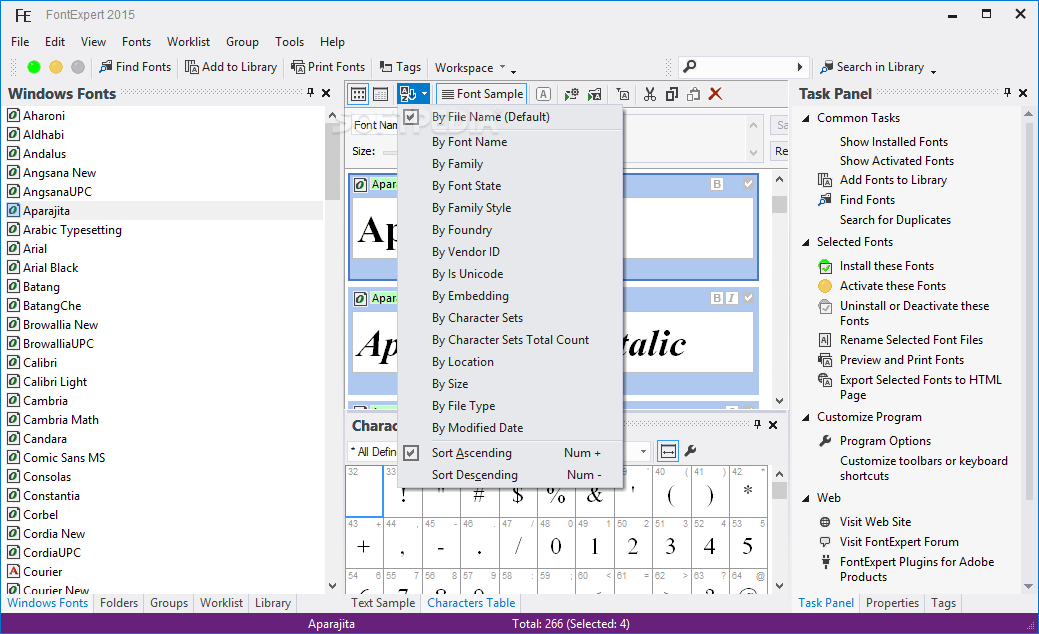Open the character set combo dropdown arrow
This screenshot has height=634, width=1039.
[x=643, y=452]
